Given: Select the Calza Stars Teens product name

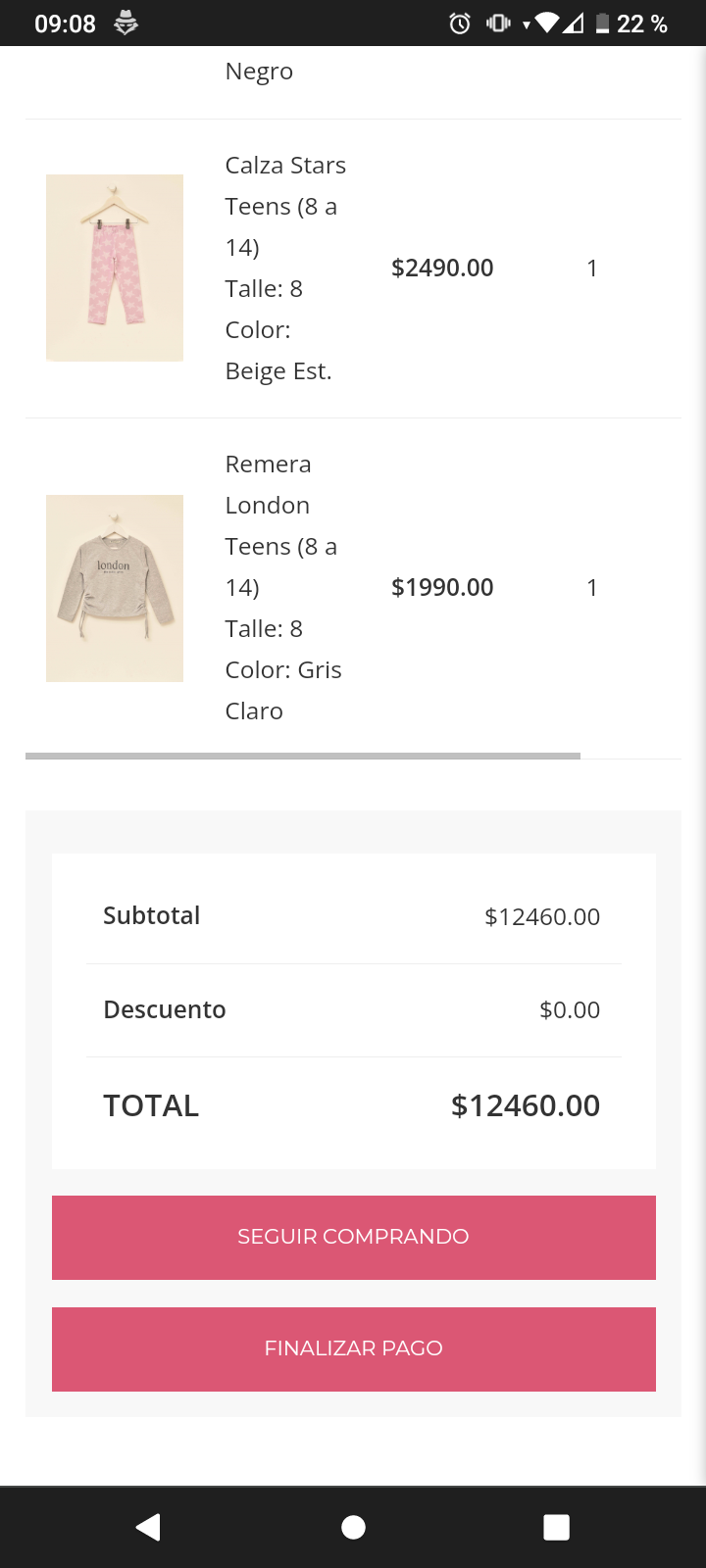Looking at the screenshot, I should (x=284, y=186).
